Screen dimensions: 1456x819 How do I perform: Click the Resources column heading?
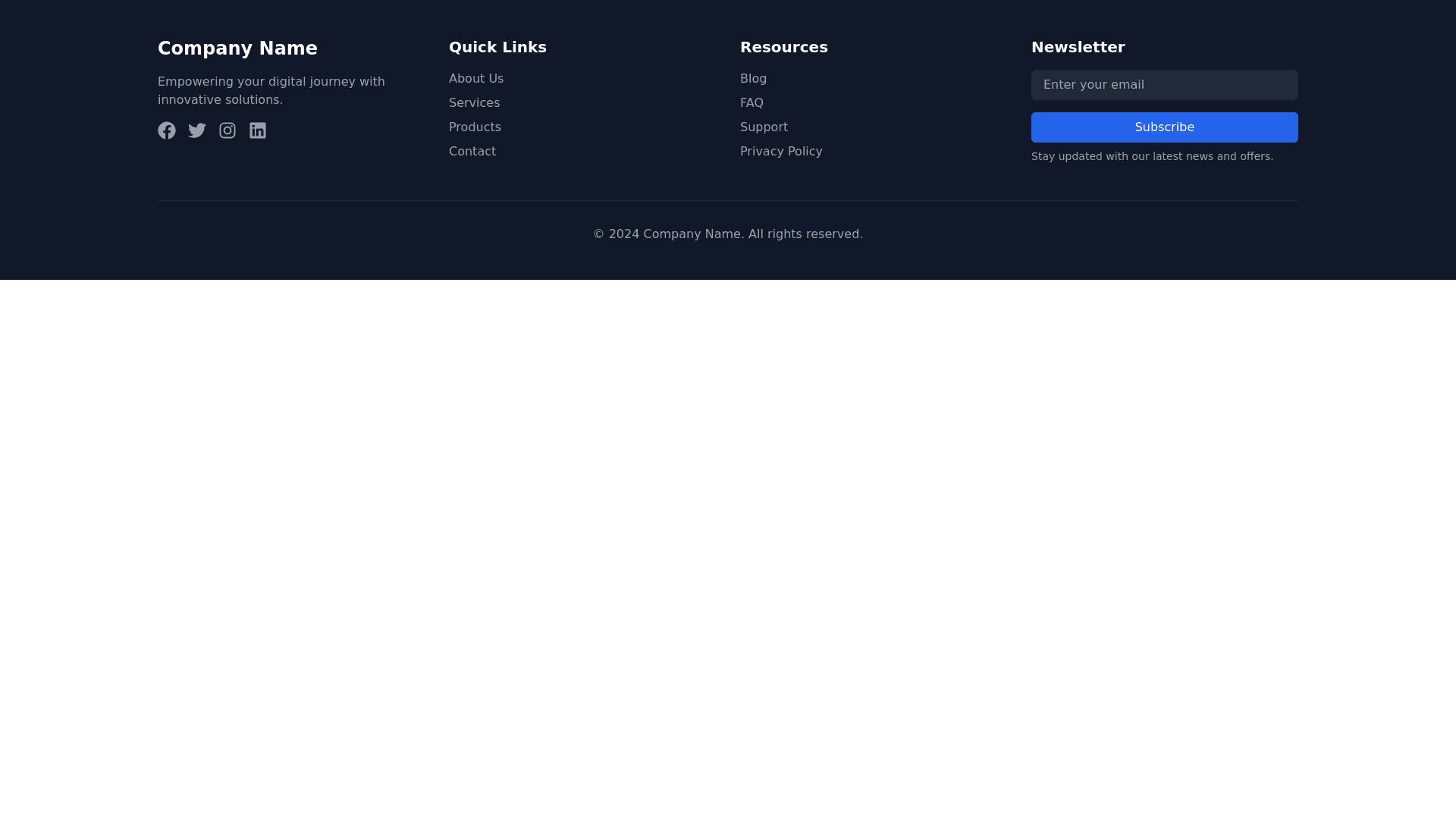783,47
